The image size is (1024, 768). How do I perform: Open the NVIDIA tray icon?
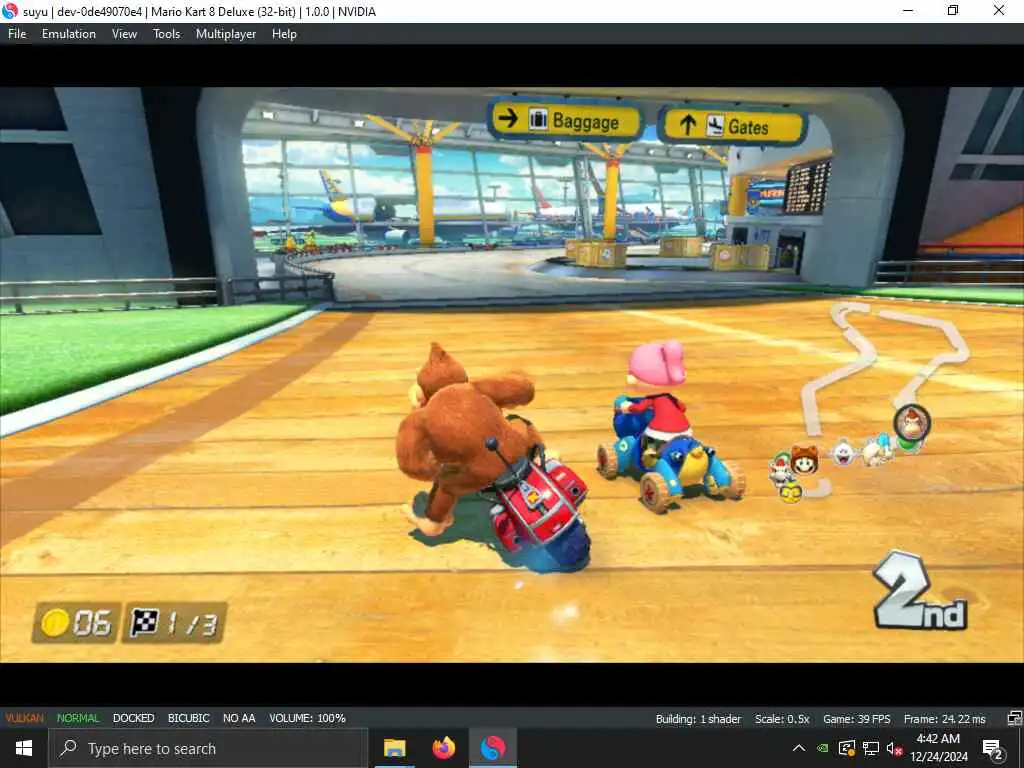(x=823, y=748)
